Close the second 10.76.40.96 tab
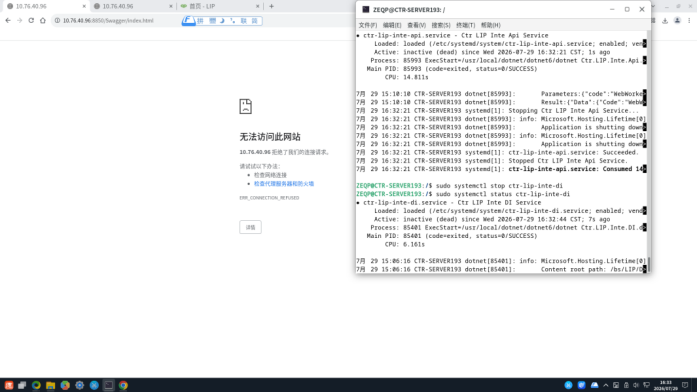 point(171,6)
